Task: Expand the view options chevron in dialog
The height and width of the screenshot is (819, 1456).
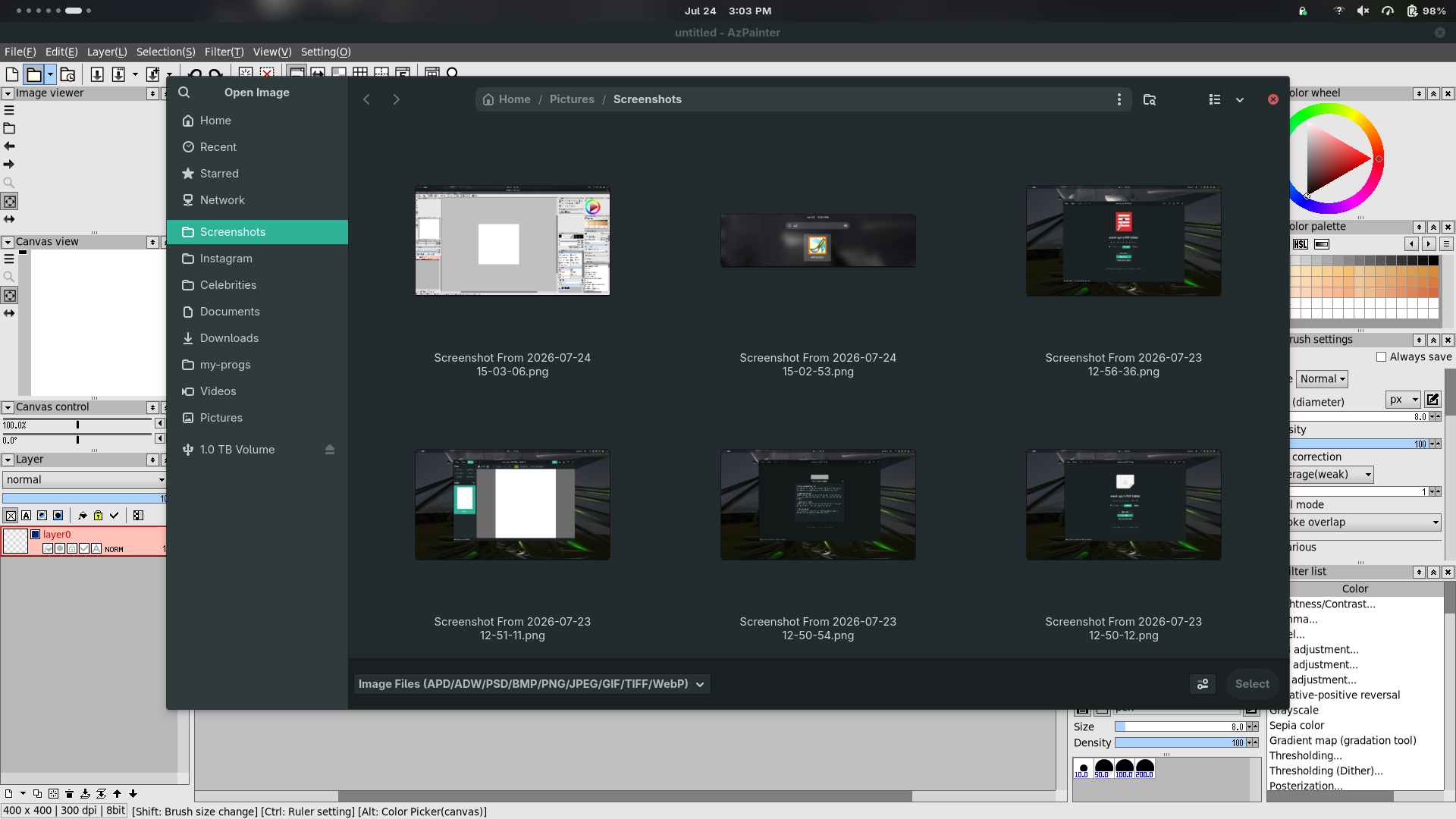Action: coord(1240,99)
